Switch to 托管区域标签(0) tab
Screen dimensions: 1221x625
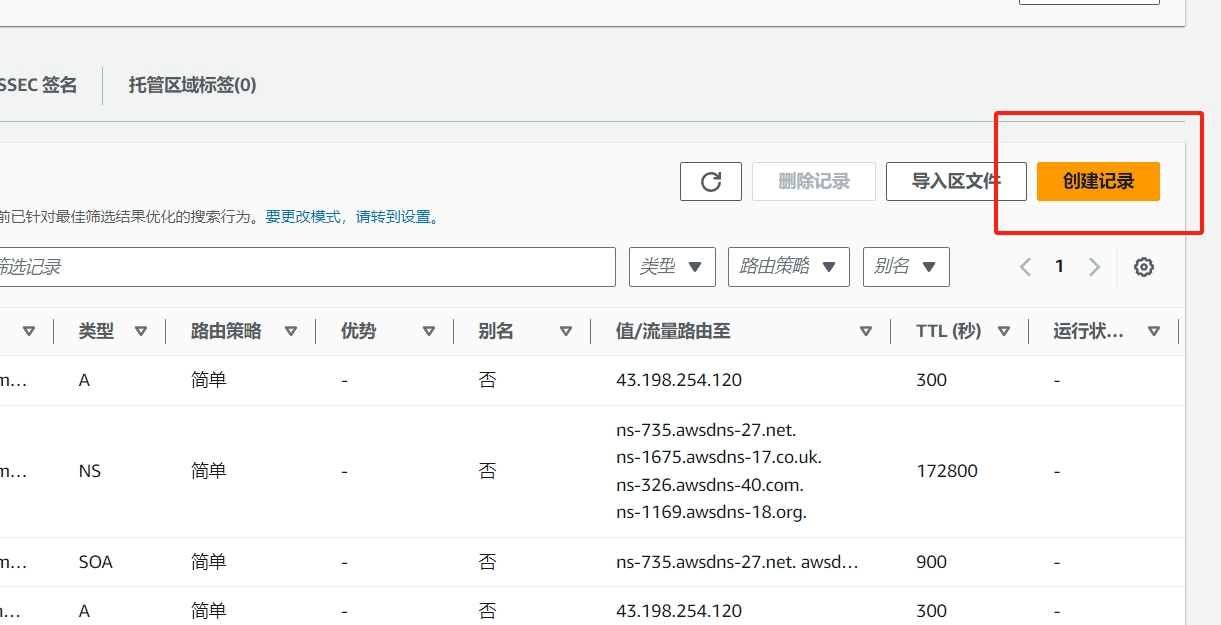point(192,85)
